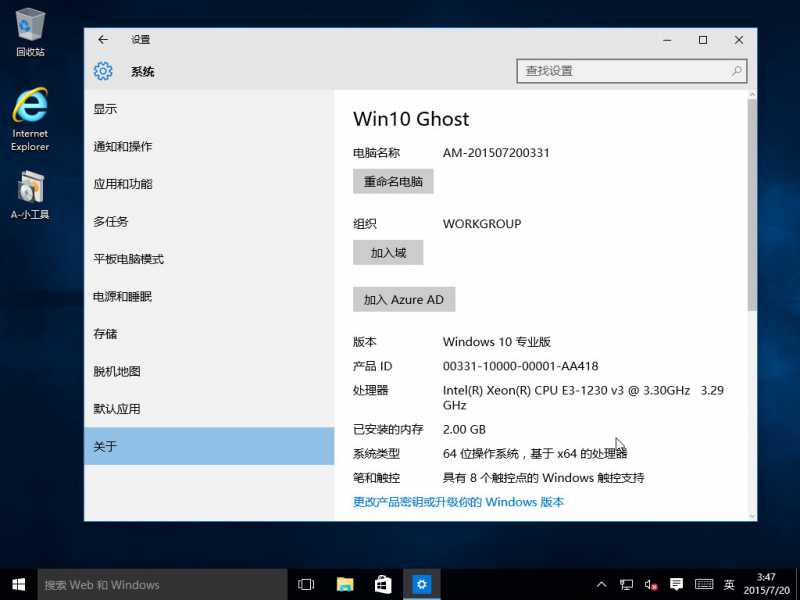Click the vertical scrollbar thumb
This screenshot has height=600, width=800.
[x=752, y=205]
